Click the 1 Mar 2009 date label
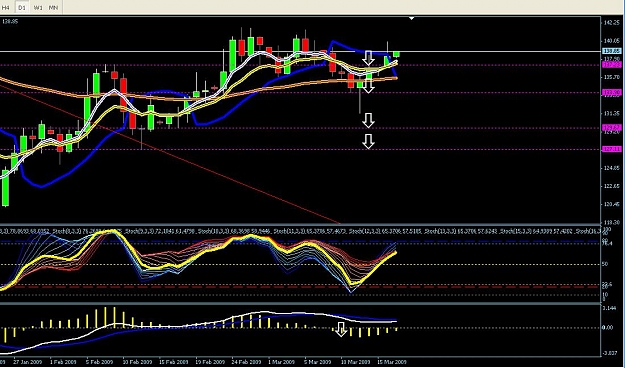The image size is (625, 368). pos(282,362)
